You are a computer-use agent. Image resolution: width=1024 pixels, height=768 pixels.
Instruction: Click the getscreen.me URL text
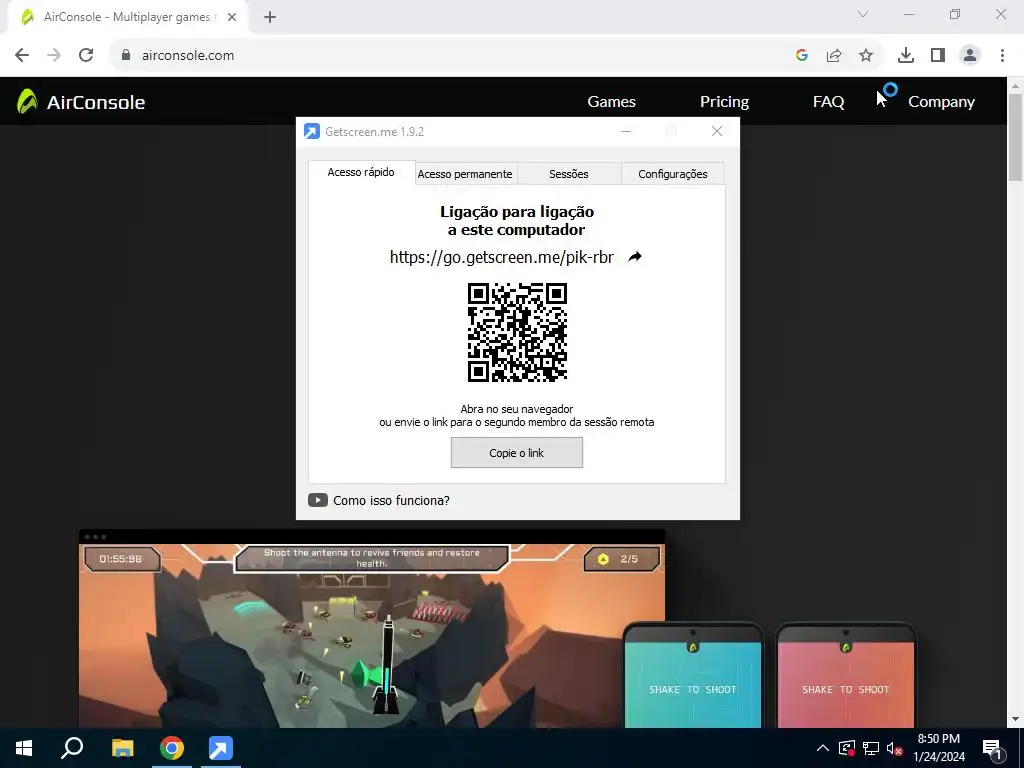coord(502,257)
